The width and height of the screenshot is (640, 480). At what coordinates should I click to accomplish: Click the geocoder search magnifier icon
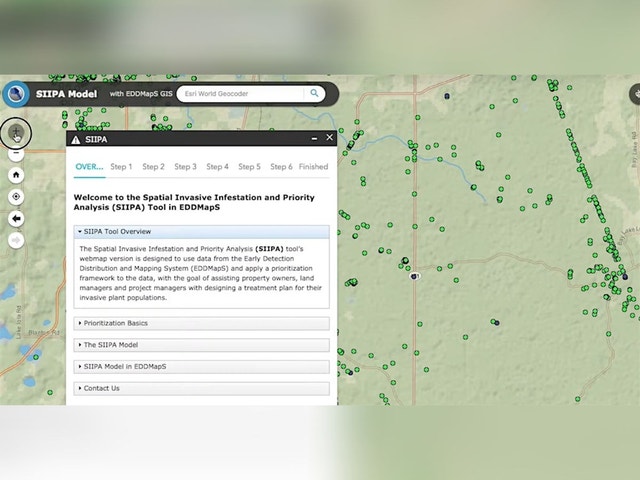click(x=314, y=94)
